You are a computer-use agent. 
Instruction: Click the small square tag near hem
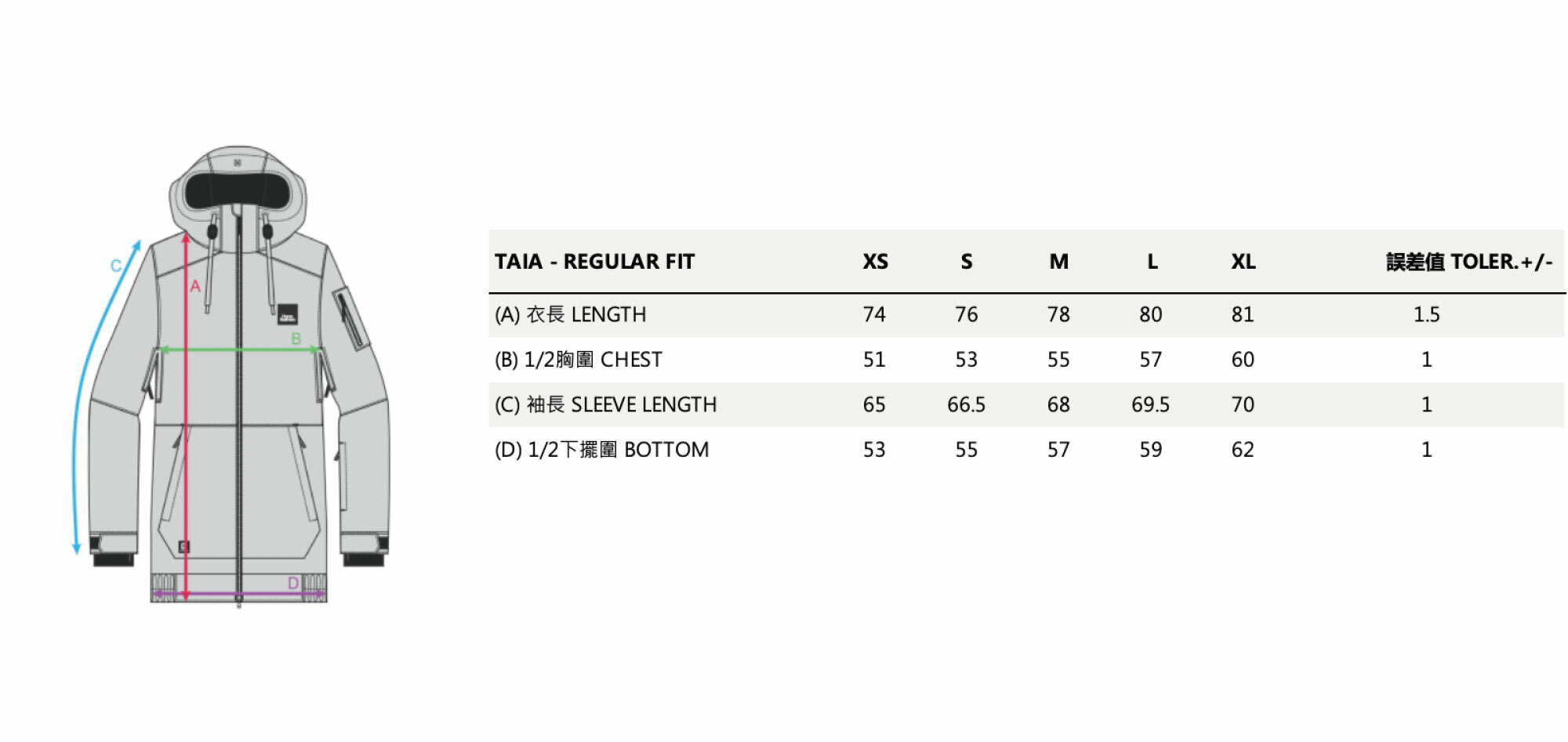click(183, 546)
